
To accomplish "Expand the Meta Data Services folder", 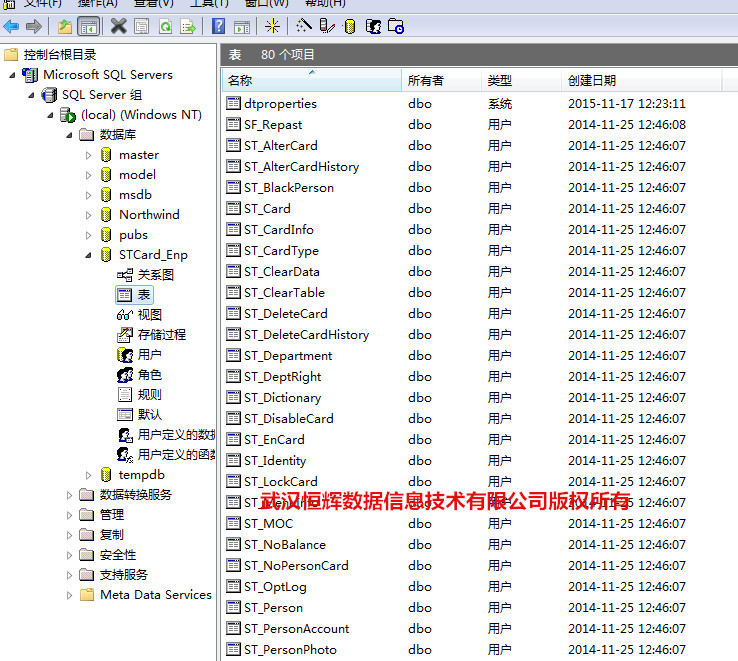I will click(x=69, y=595).
